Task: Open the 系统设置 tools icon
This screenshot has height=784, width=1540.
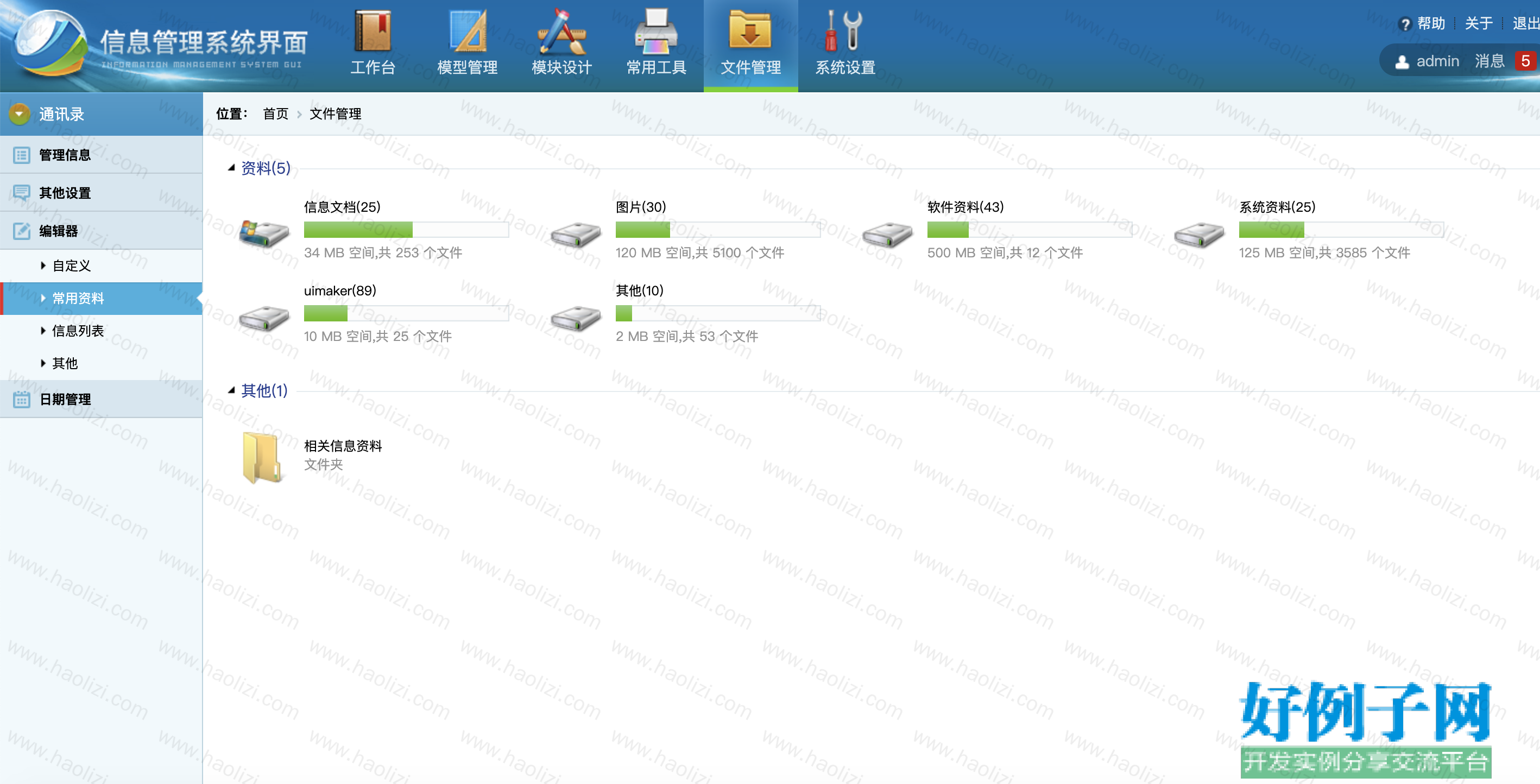Action: 844,30
